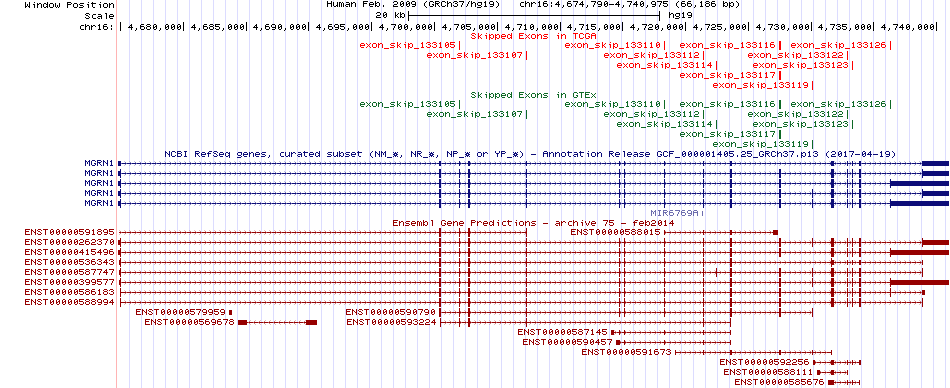Open red TCGA exon_skip_133126 label
The width and height of the screenshot is (950, 388).
839,45
